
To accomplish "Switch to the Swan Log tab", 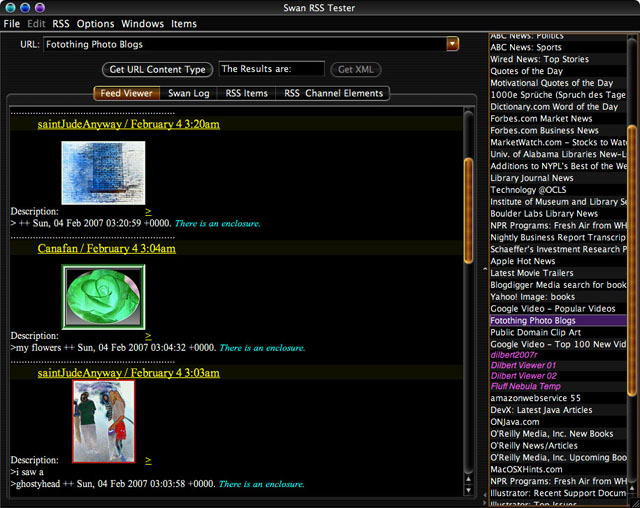I will coord(188,93).
